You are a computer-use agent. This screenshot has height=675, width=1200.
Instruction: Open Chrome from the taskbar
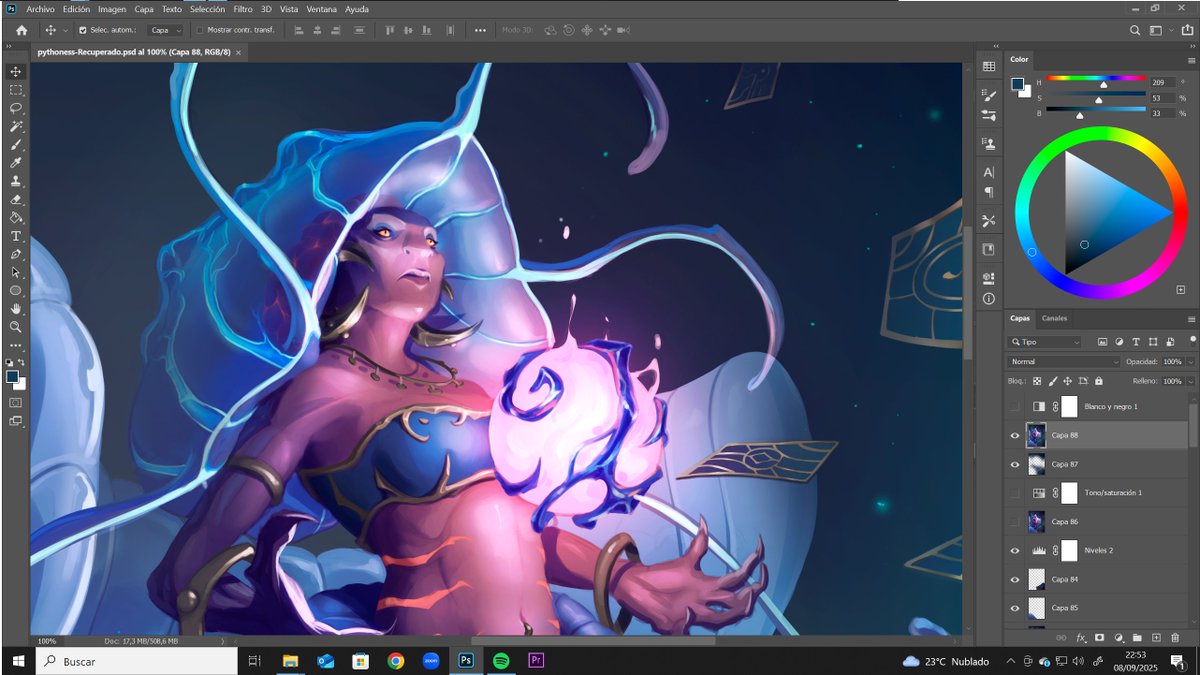pyautogui.click(x=396, y=661)
